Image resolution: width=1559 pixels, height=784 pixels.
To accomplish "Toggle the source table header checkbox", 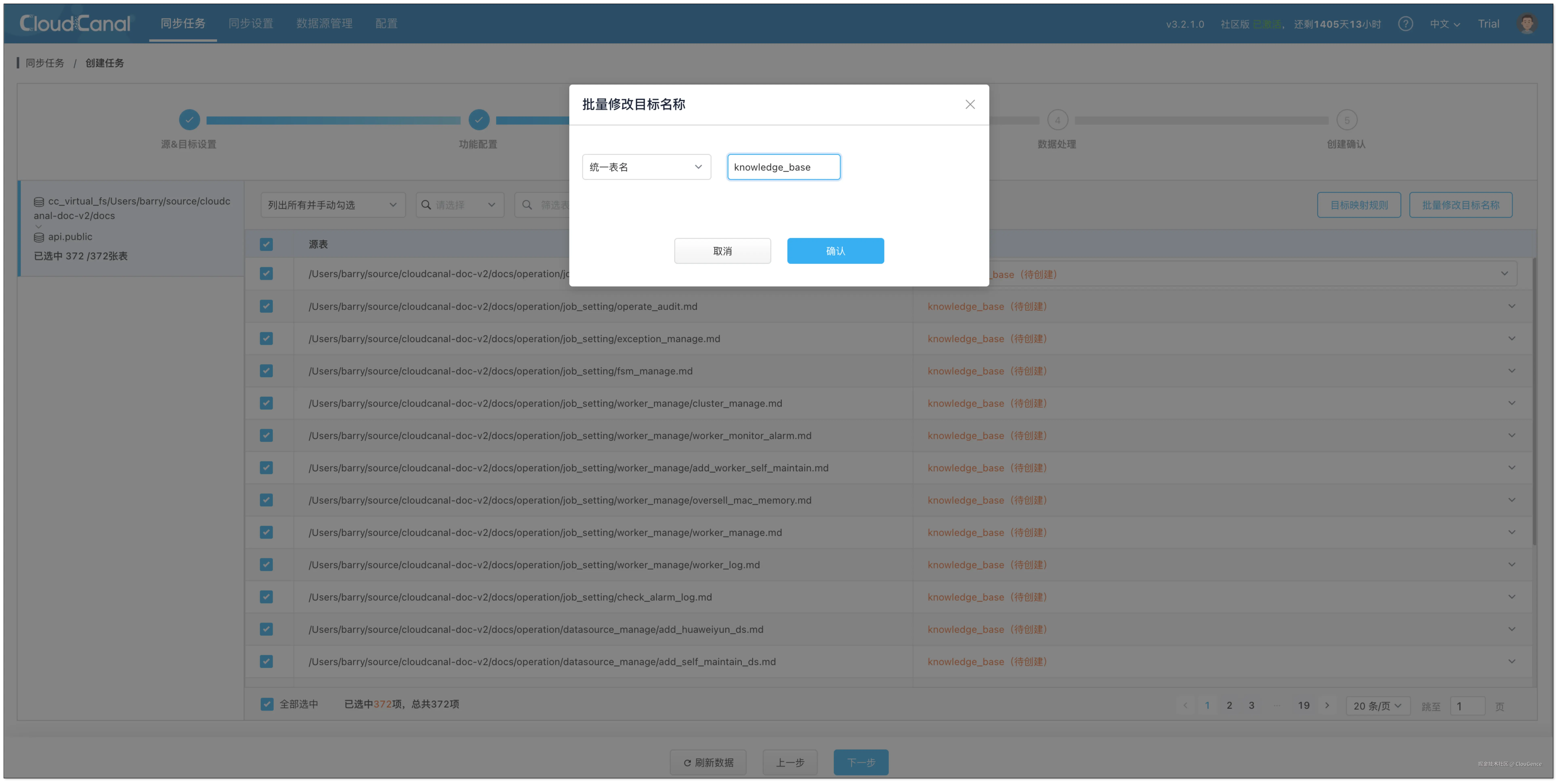I will (266, 244).
